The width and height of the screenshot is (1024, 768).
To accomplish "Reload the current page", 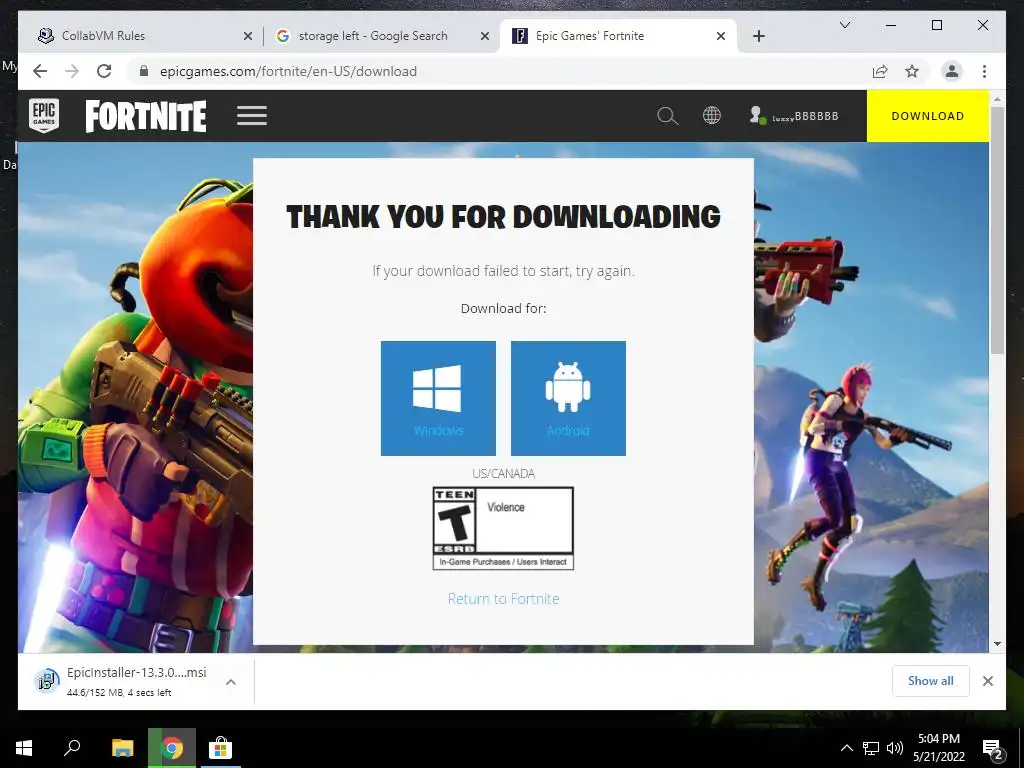I will point(104,71).
